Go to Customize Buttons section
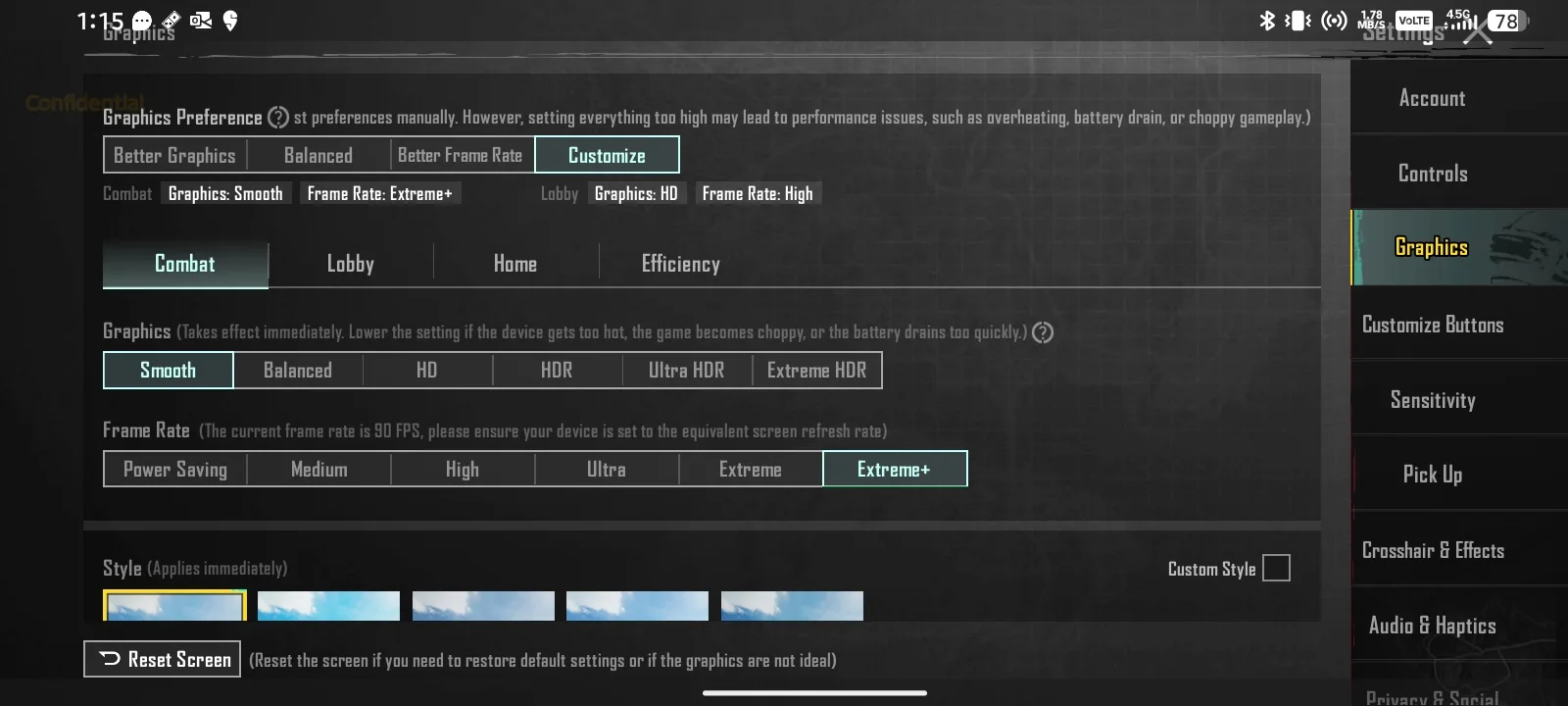1568x706 pixels. pos(1432,325)
